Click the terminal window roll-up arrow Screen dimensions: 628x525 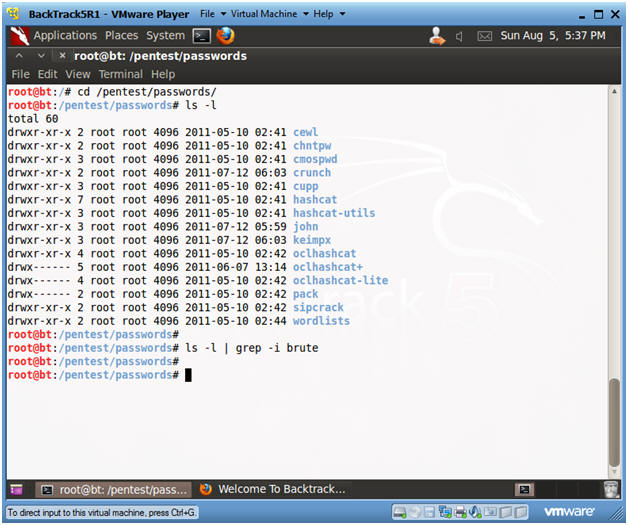[x=19, y=56]
